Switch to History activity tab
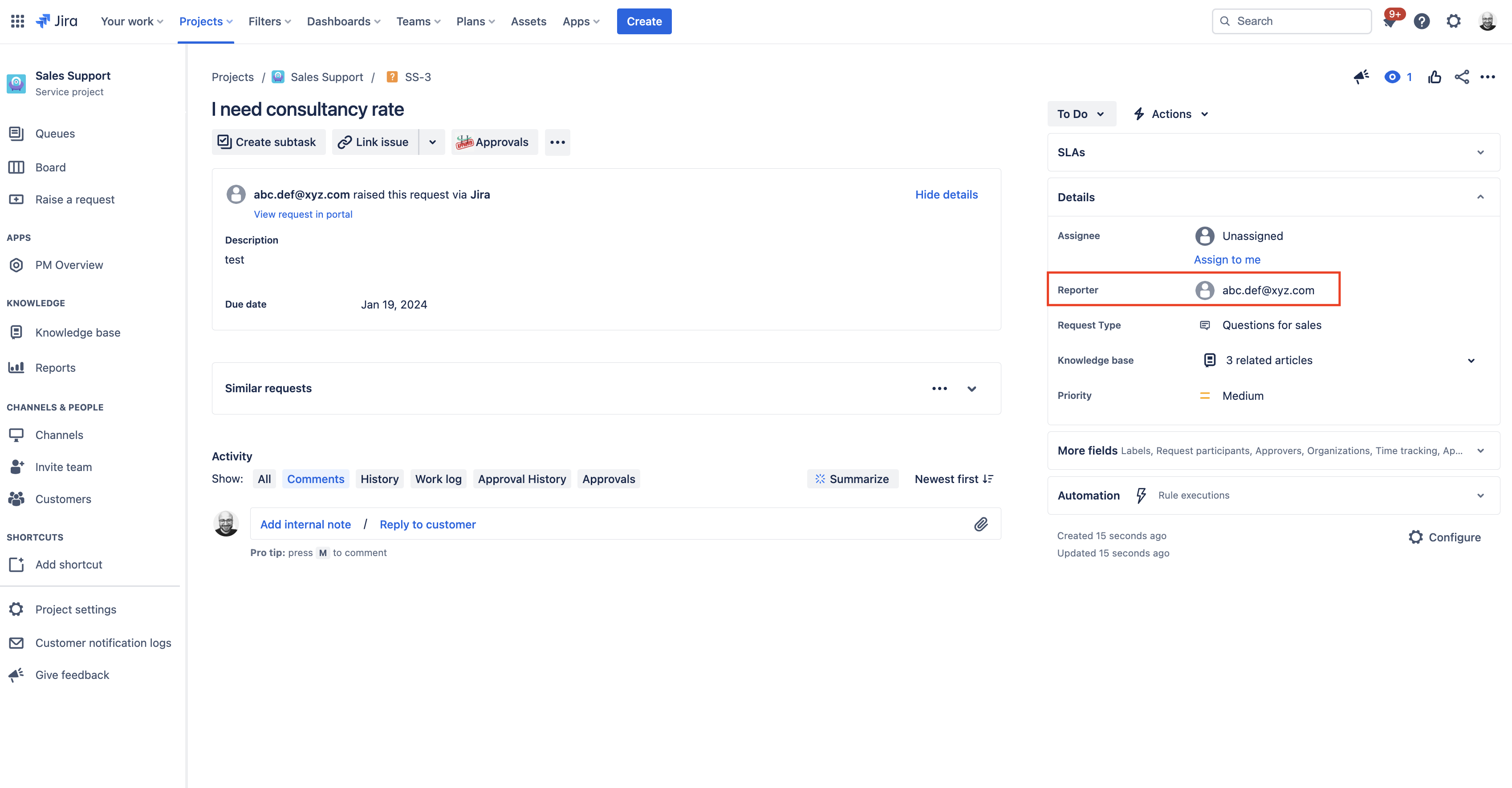 pyautogui.click(x=379, y=479)
